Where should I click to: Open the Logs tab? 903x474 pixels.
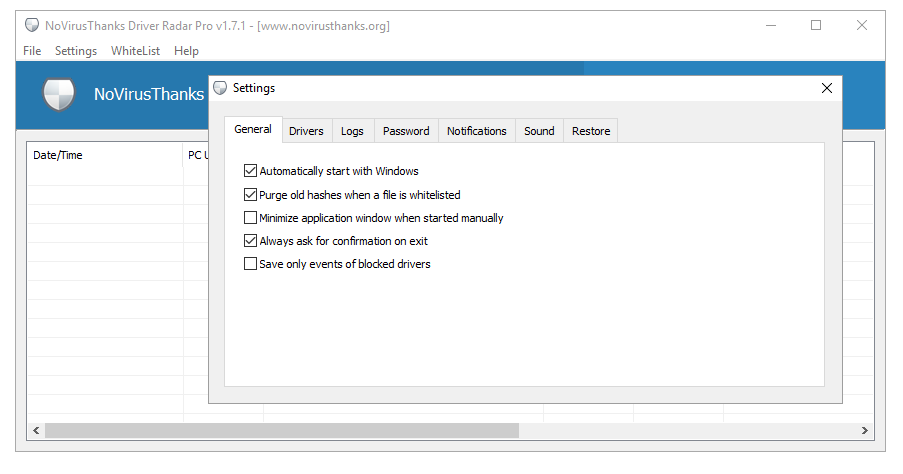point(352,131)
